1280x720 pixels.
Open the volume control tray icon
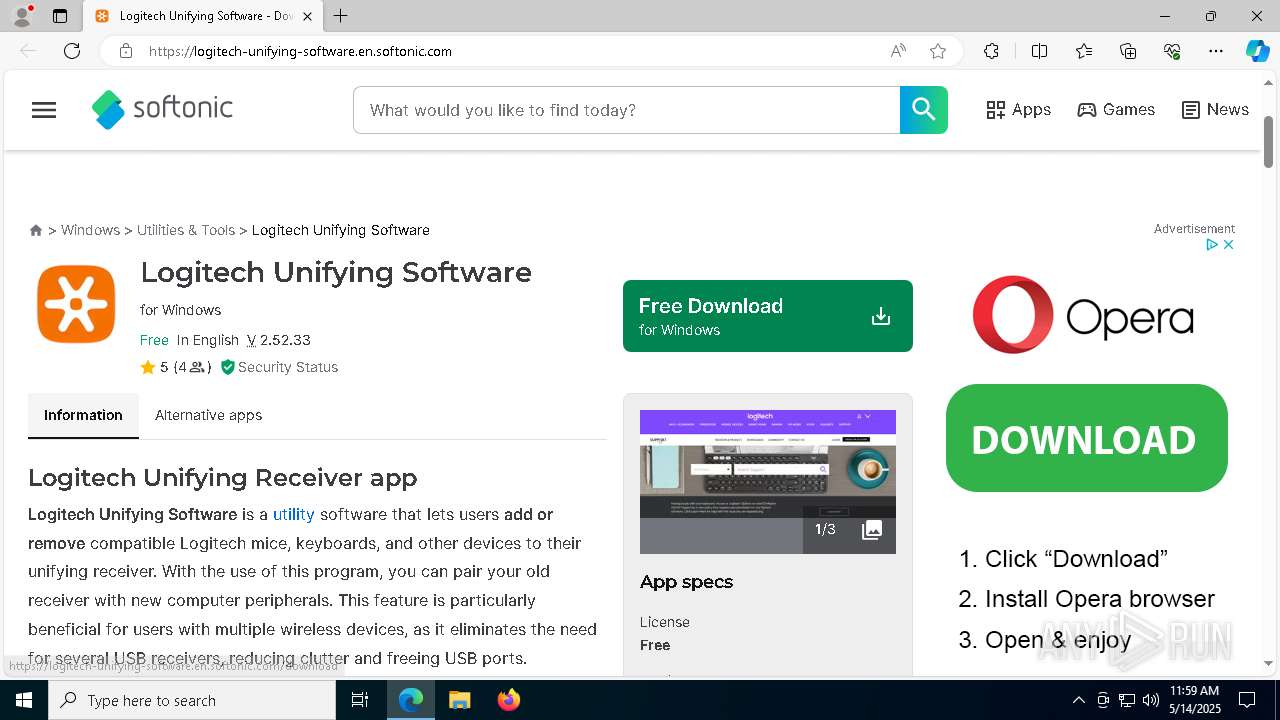1151,700
